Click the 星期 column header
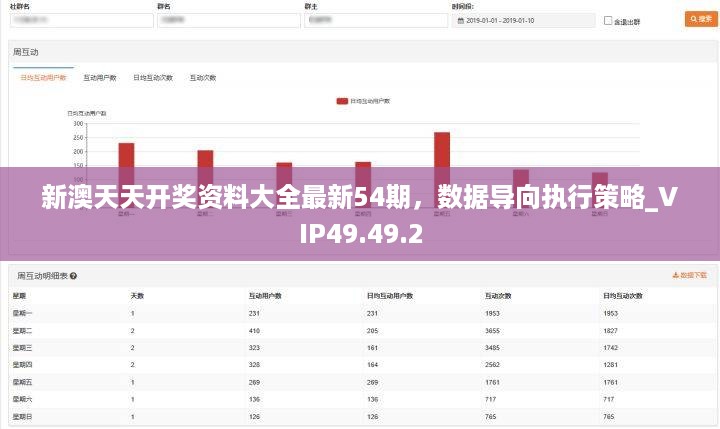Screen dimensions: 720x429 click(19, 296)
